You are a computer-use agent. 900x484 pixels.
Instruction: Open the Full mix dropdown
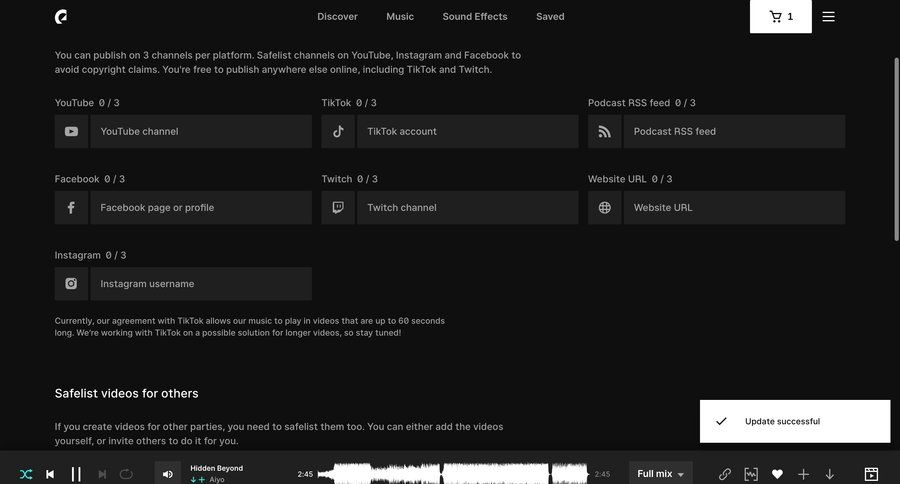click(x=661, y=474)
